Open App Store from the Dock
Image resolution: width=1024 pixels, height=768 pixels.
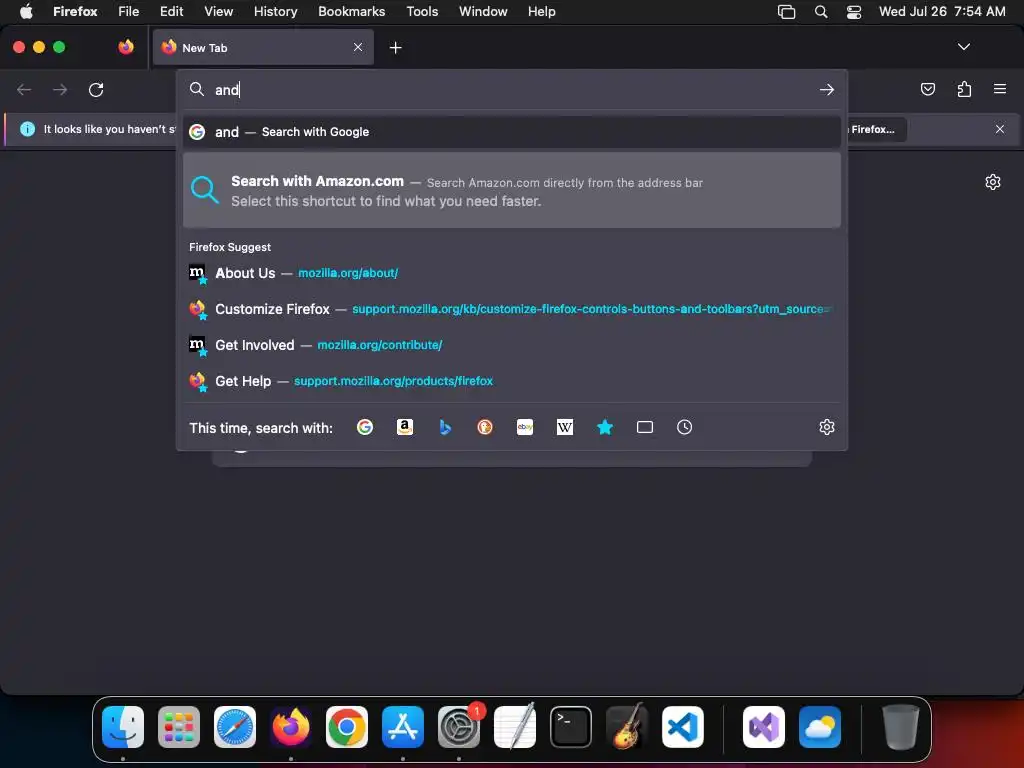tap(403, 727)
